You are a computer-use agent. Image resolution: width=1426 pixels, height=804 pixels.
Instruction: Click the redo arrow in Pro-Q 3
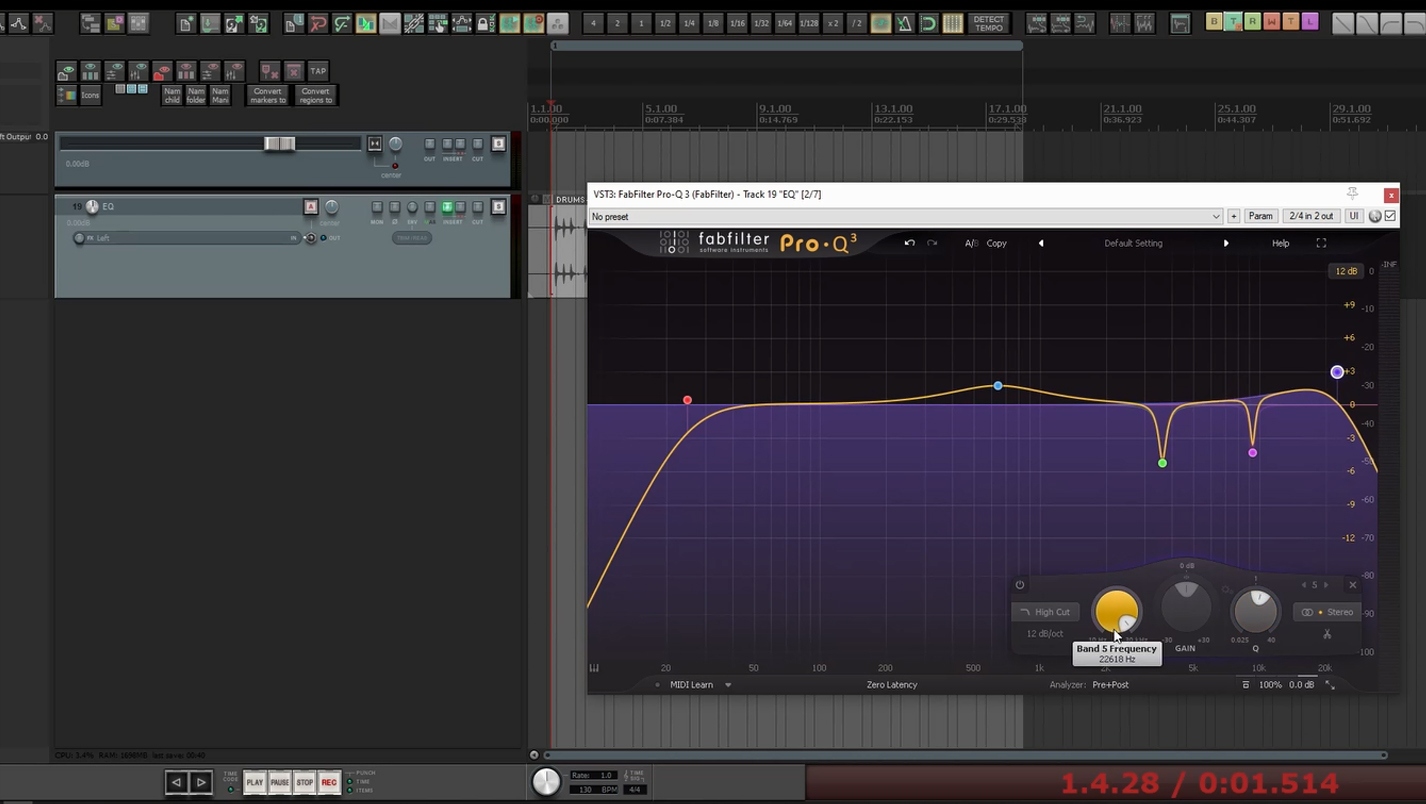pyautogui.click(x=932, y=243)
